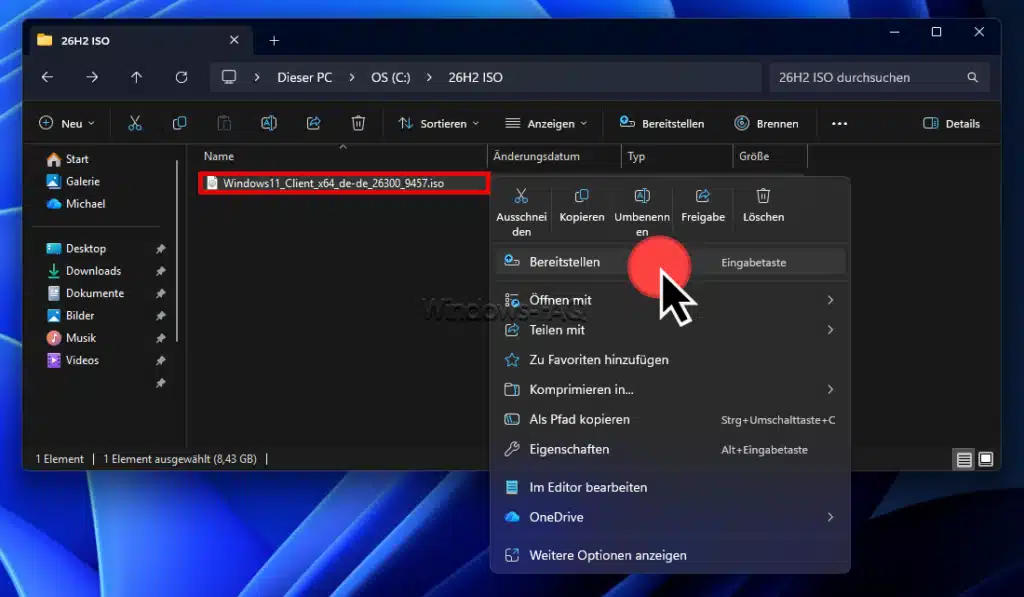This screenshot has width=1024, height=597.
Task: Choose Kopieren in the context menu
Action: (581, 206)
